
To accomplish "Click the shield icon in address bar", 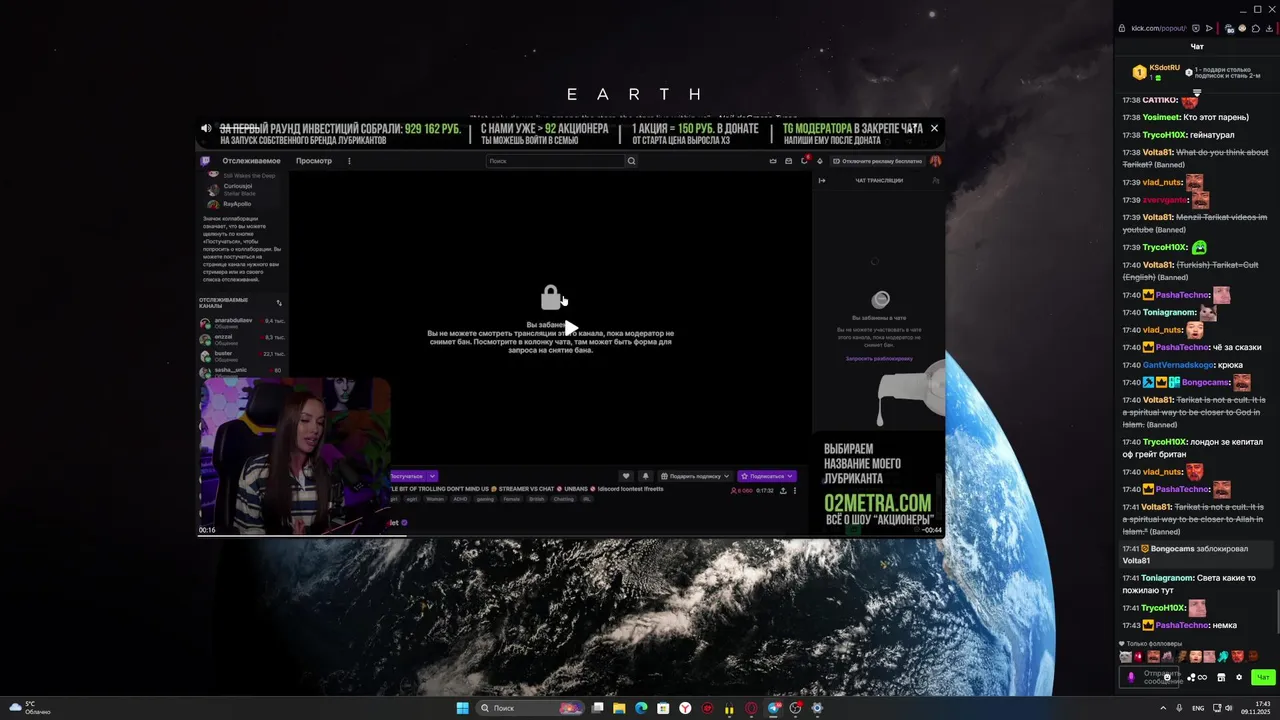I will tap(1196, 28).
